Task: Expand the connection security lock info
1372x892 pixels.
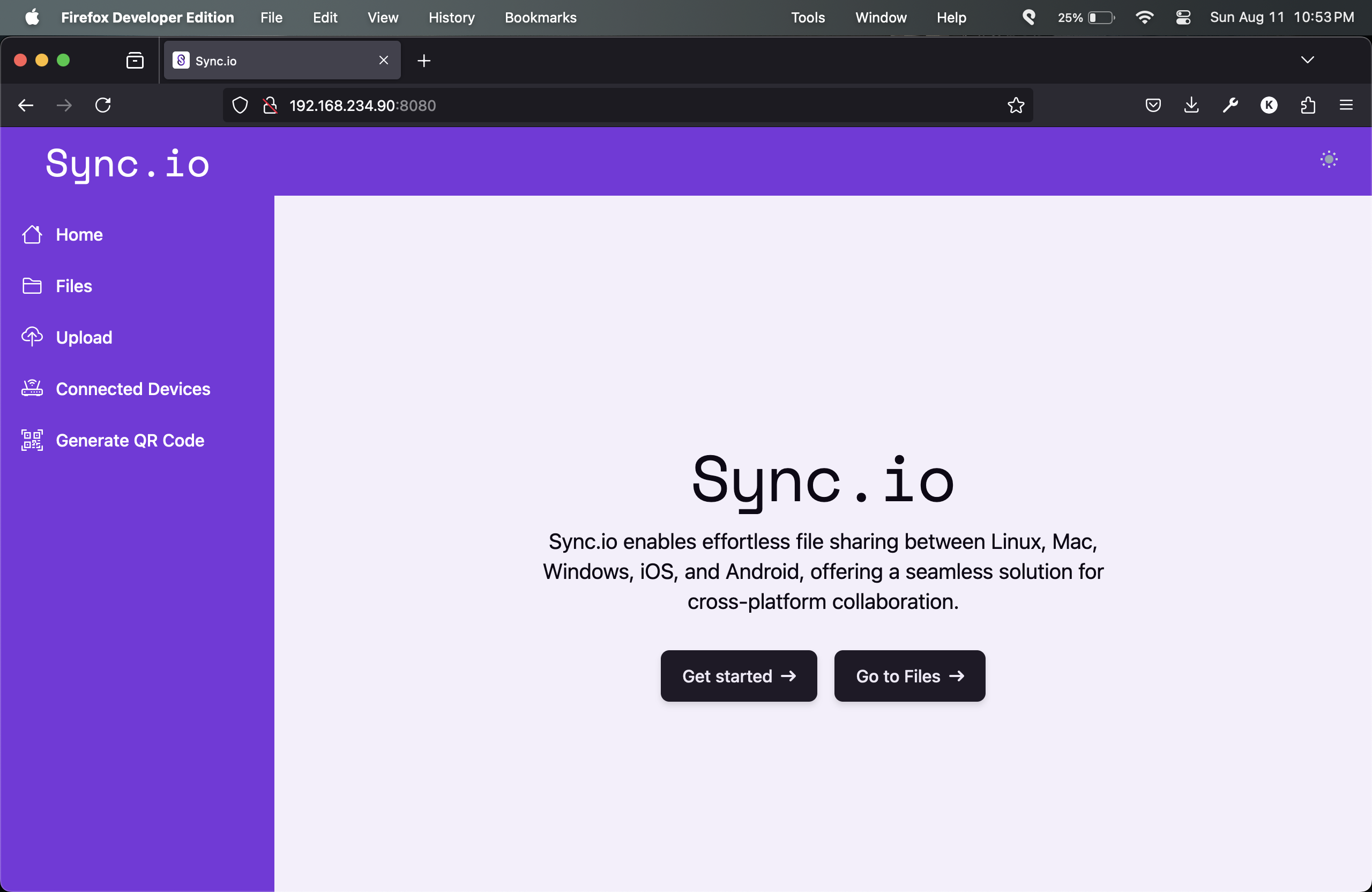Action: (270, 105)
